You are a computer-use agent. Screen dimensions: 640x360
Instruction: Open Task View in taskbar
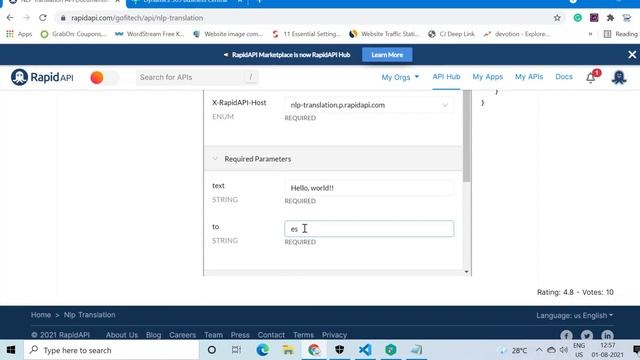tap(236, 350)
